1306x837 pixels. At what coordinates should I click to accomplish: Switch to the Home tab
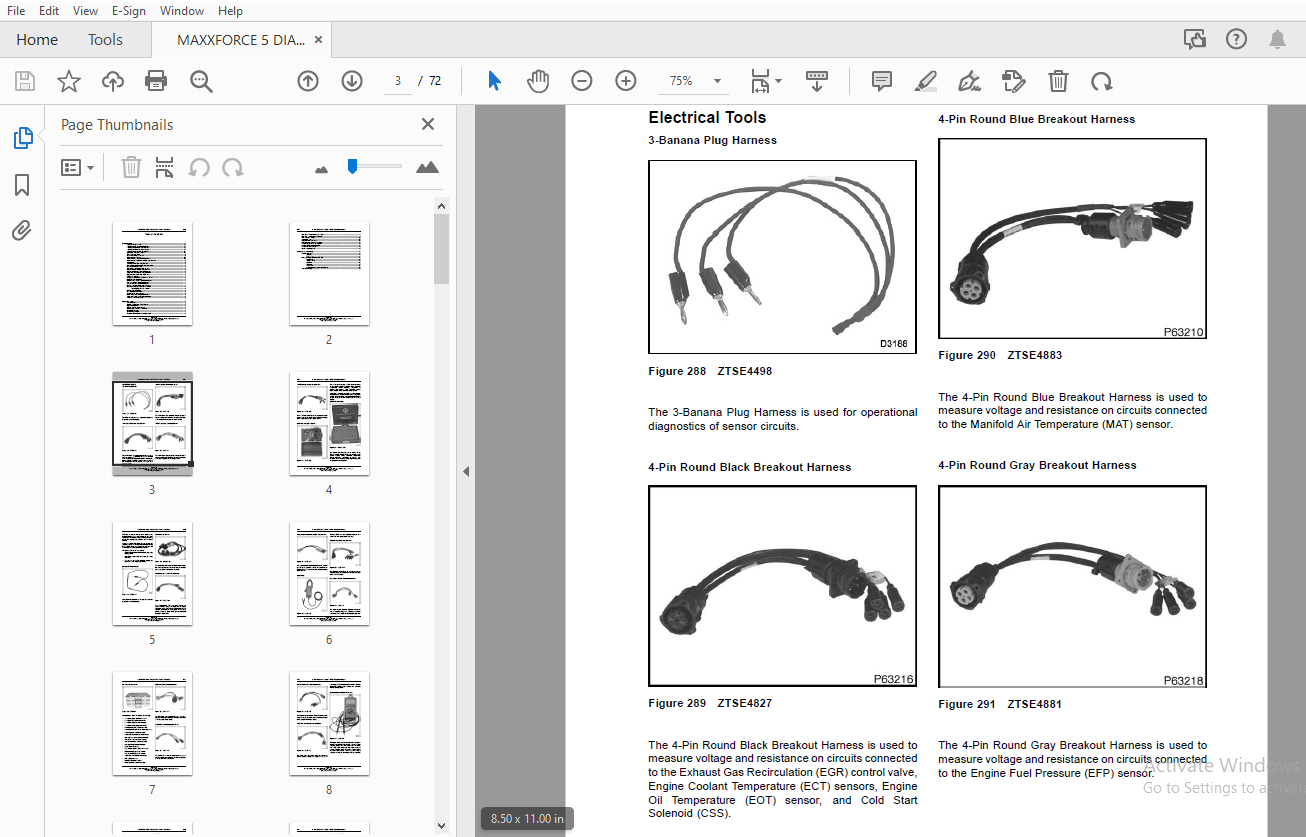37,40
